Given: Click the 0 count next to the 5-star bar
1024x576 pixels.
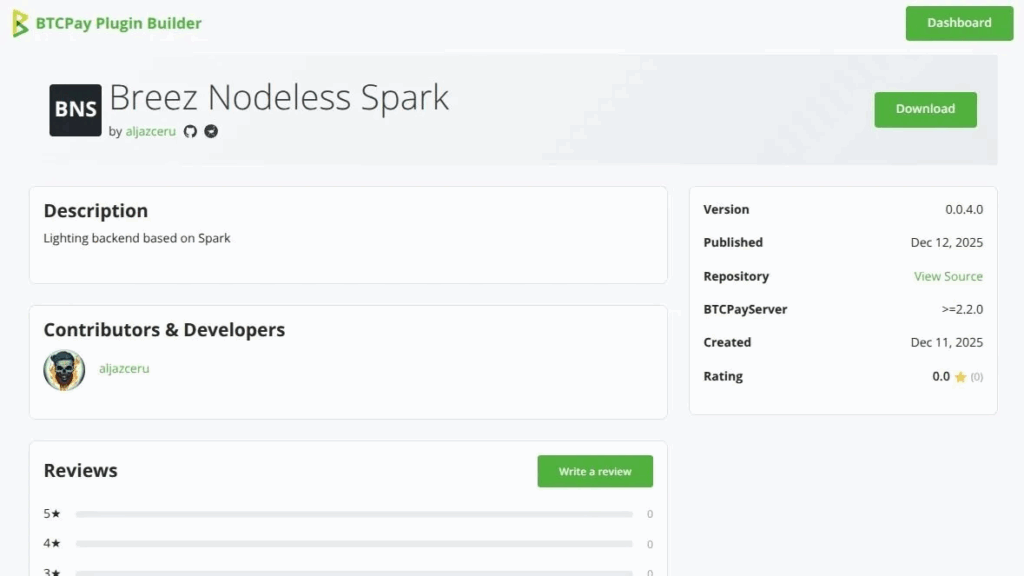Looking at the screenshot, I should click(649, 513).
